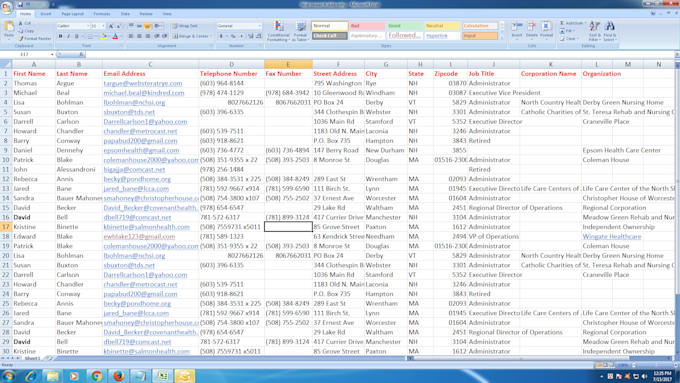680x383 pixels.
Task: Decrease font size with Shrink Font
Action: [x=118, y=26]
